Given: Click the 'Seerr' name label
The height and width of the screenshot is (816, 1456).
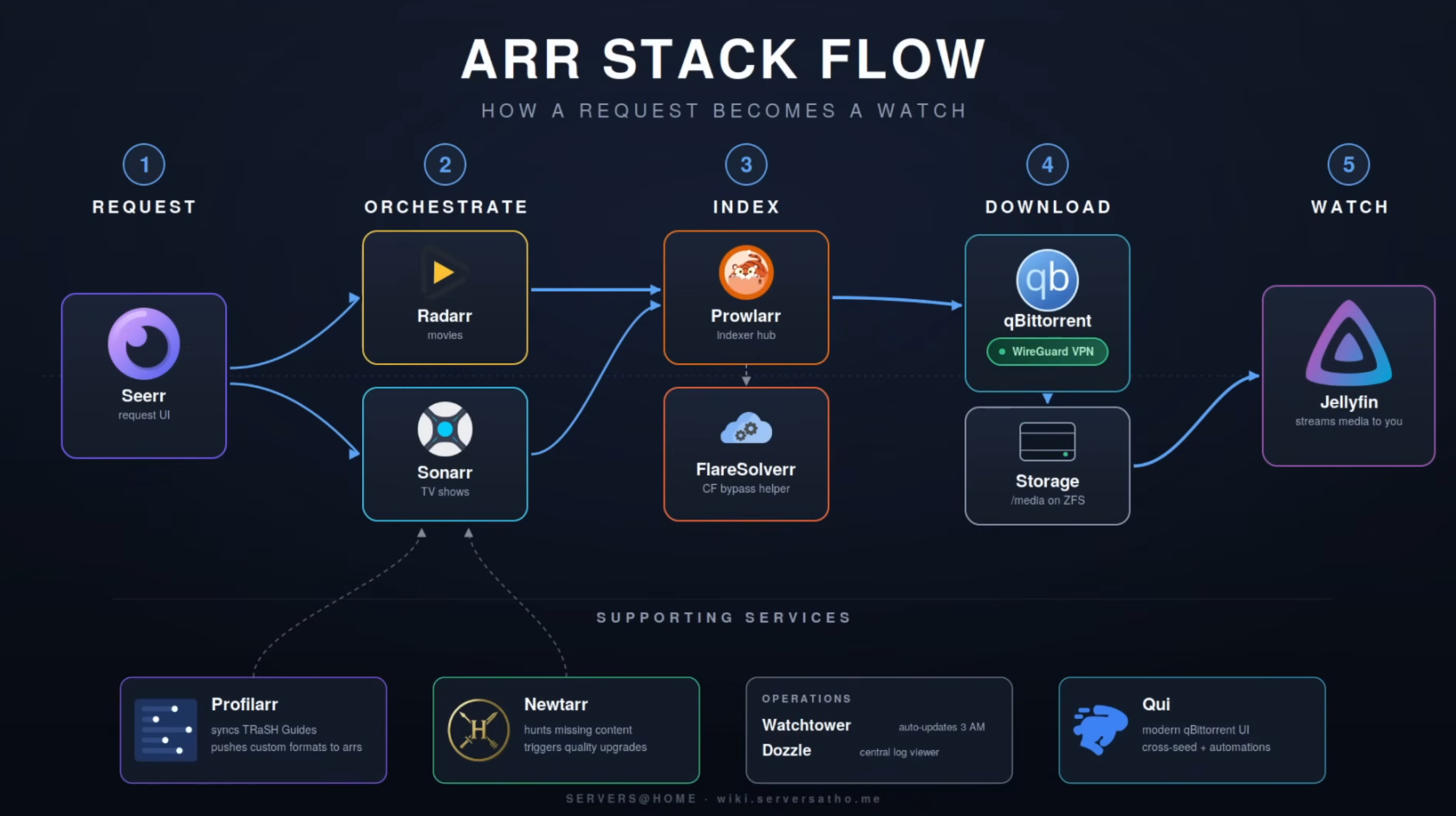Looking at the screenshot, I should [x=144, y=396].
